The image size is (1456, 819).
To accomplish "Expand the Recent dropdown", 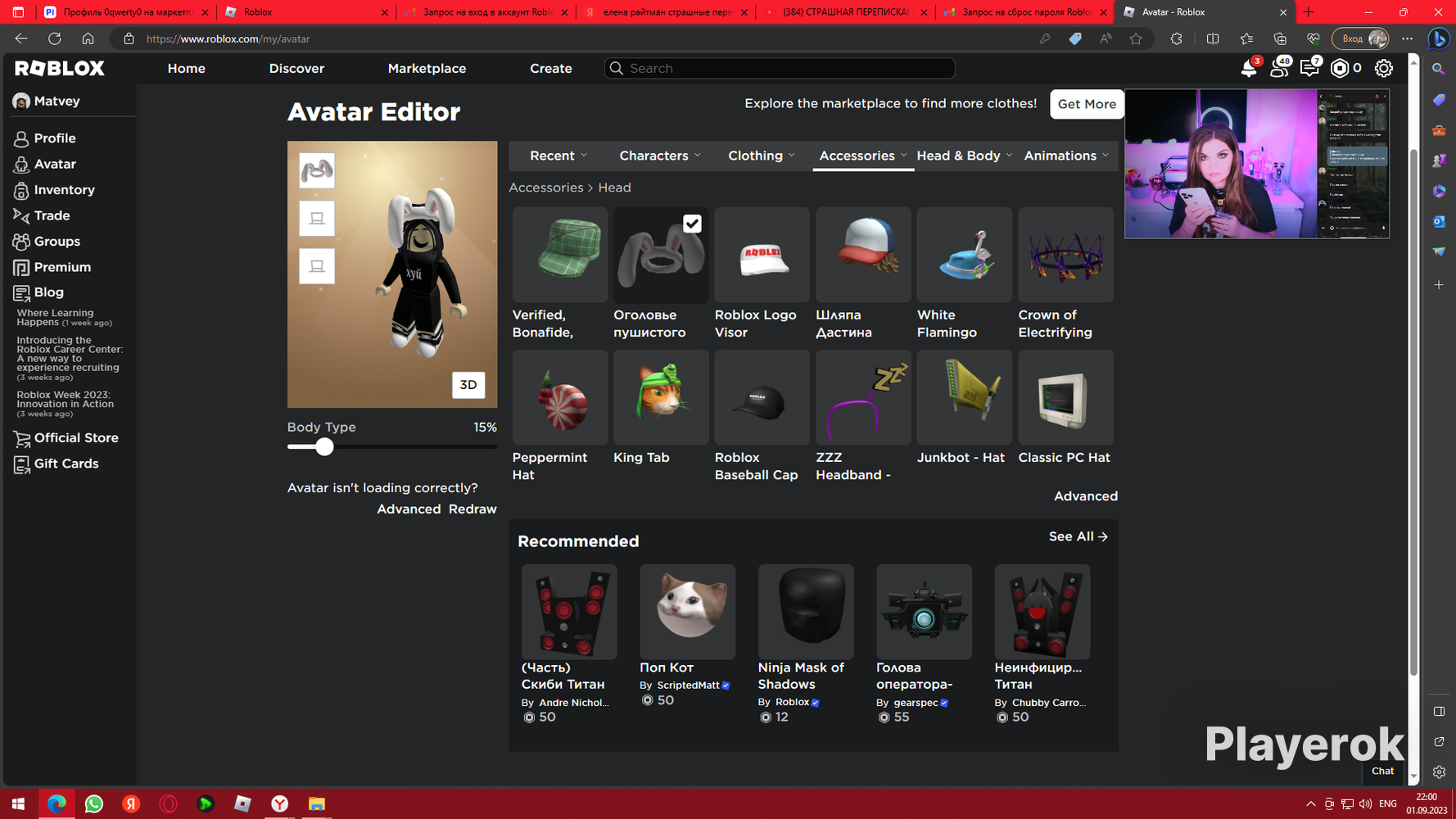I will tap(558, 156).
